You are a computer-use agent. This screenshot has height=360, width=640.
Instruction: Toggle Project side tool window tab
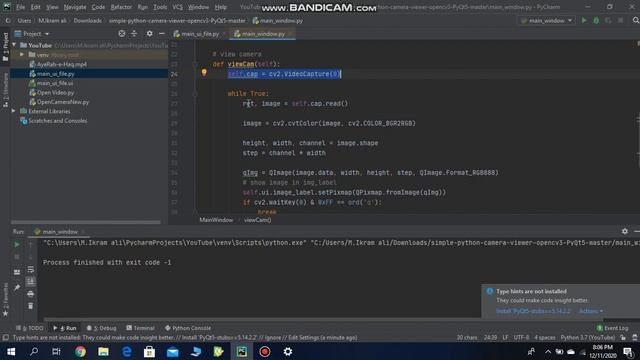(5, 46)
